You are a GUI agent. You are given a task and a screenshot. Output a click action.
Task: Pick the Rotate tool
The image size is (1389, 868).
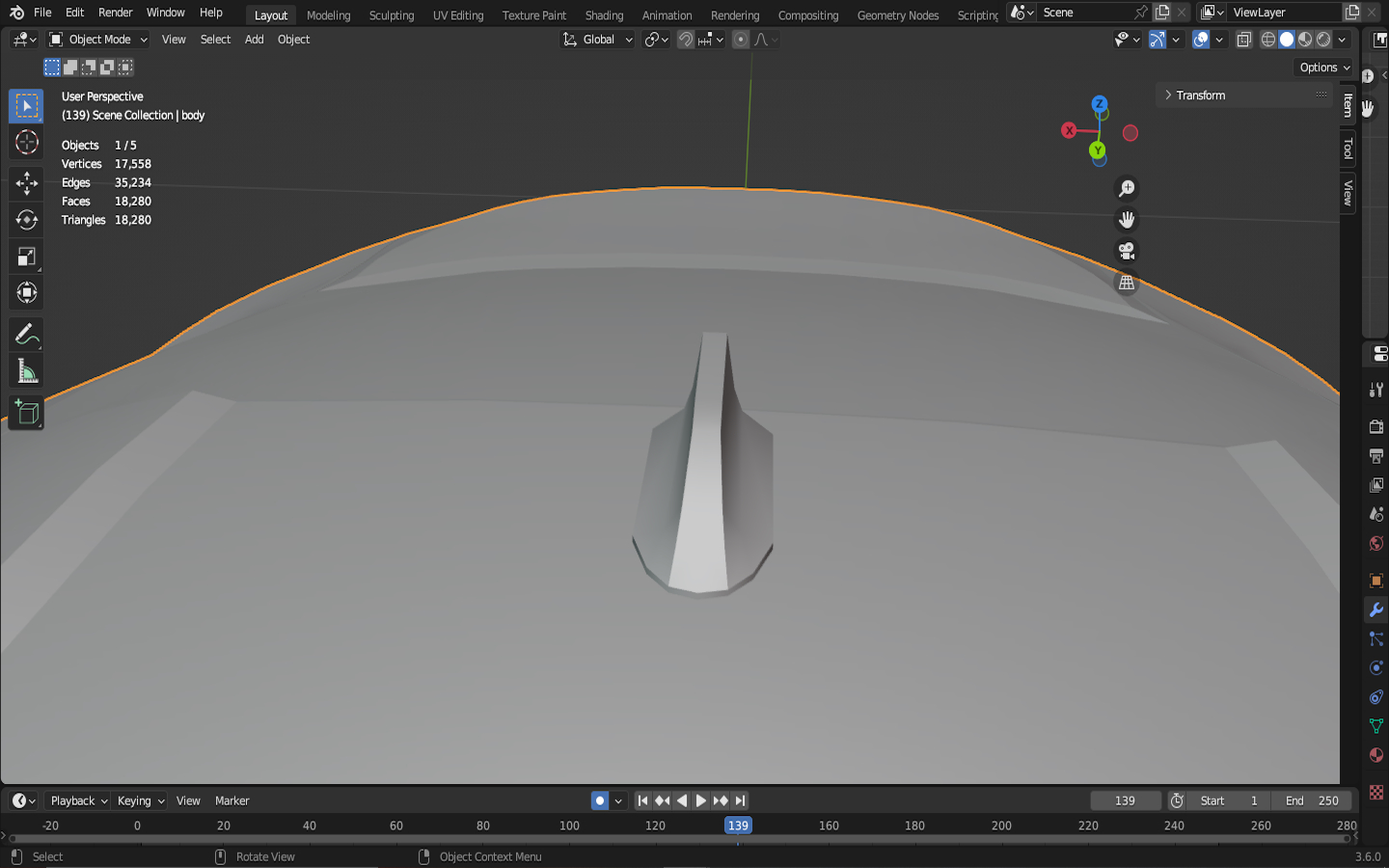(26, 219)
